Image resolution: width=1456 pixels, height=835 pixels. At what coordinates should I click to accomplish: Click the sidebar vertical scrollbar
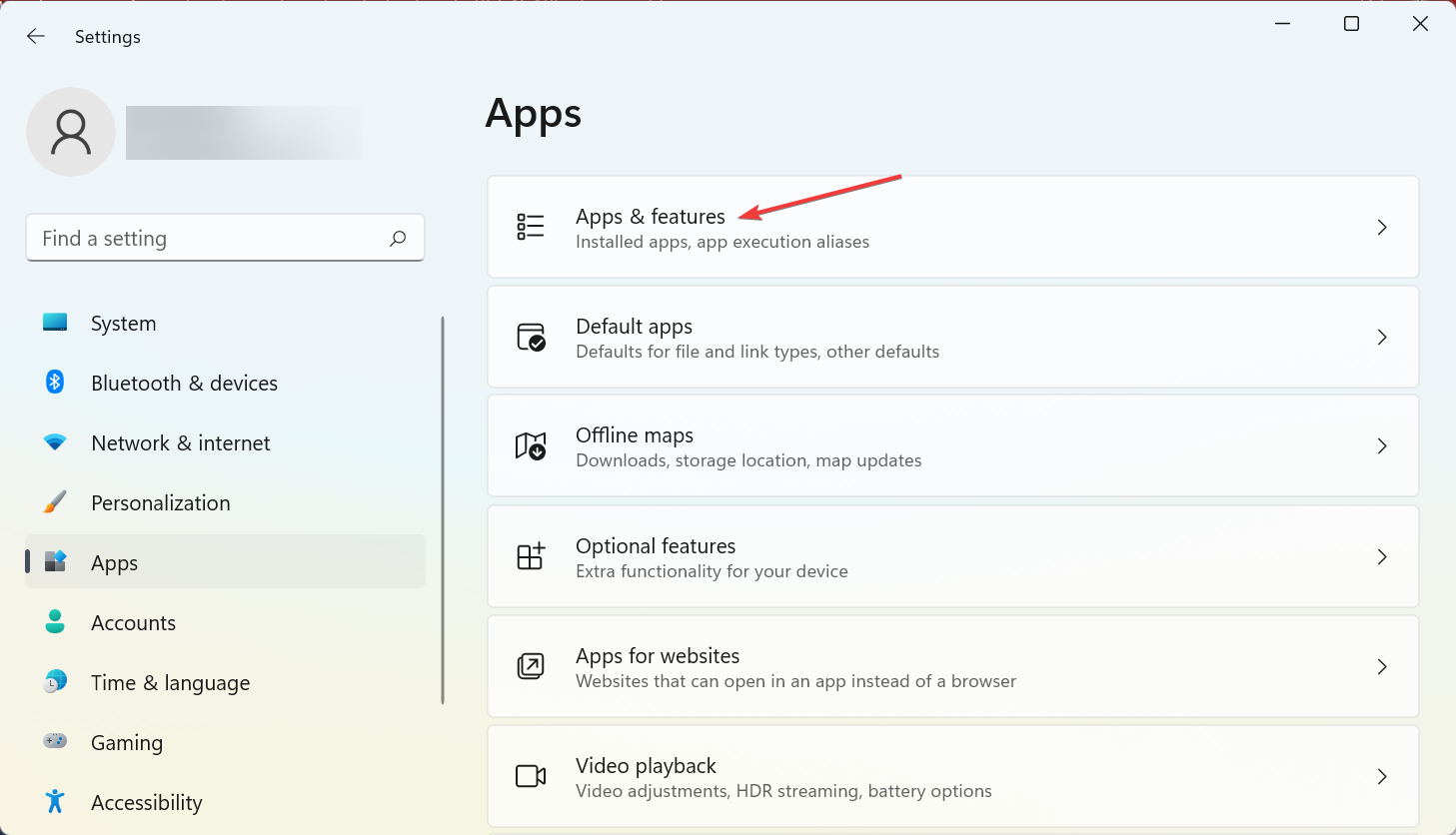point(443,509)
